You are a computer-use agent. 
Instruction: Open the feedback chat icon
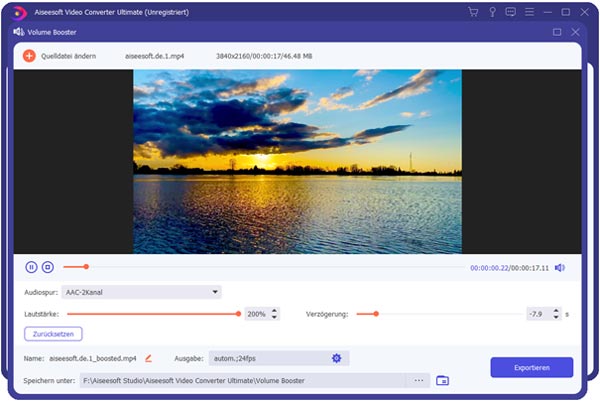[510, 12]
